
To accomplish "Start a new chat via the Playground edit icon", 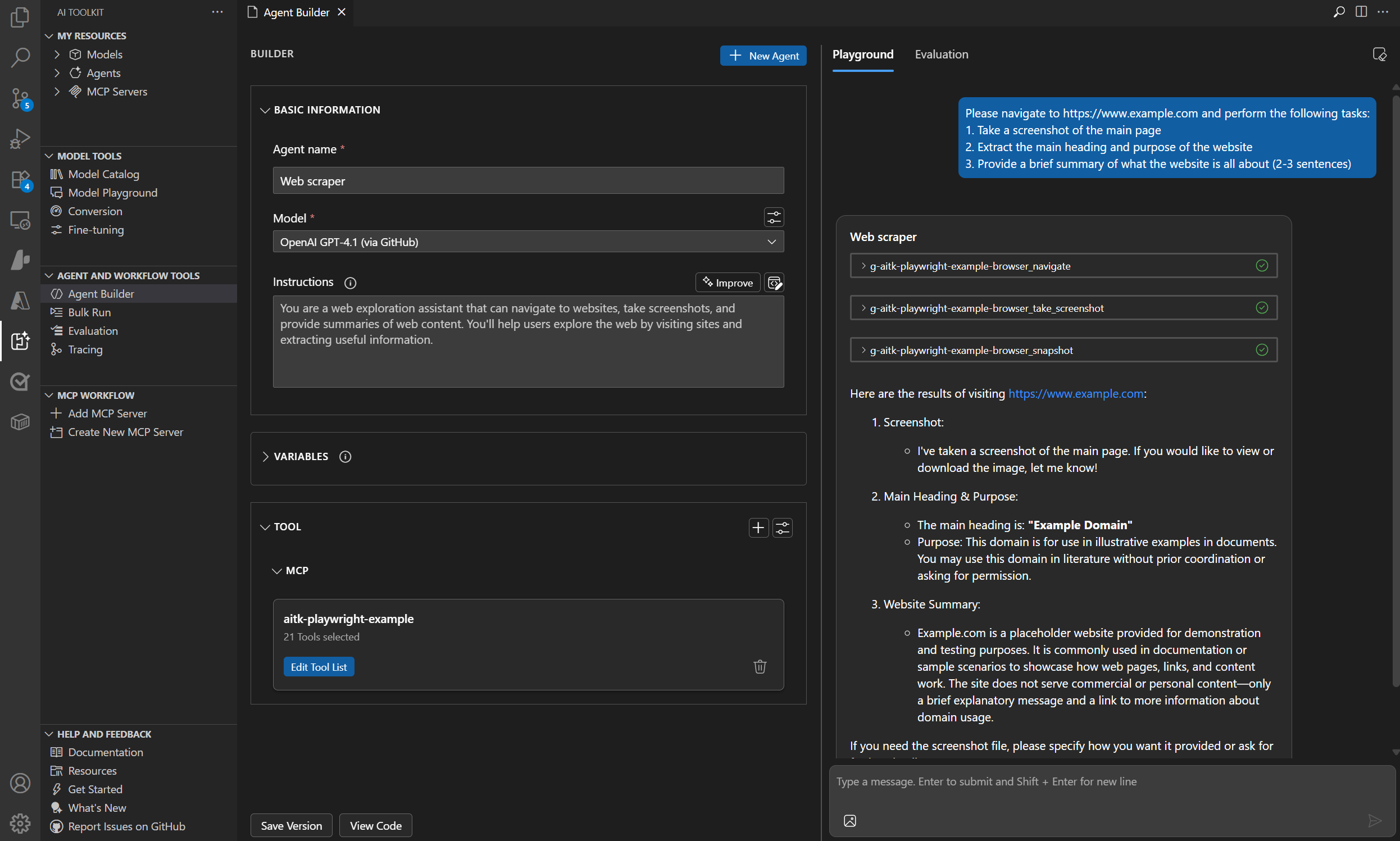I will [1380, 54].
